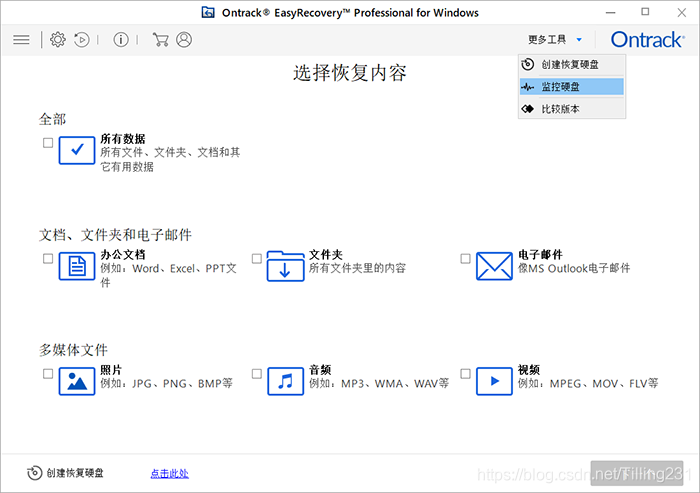Click 像MS Outlook电子邮件 description

coord(574,268)
